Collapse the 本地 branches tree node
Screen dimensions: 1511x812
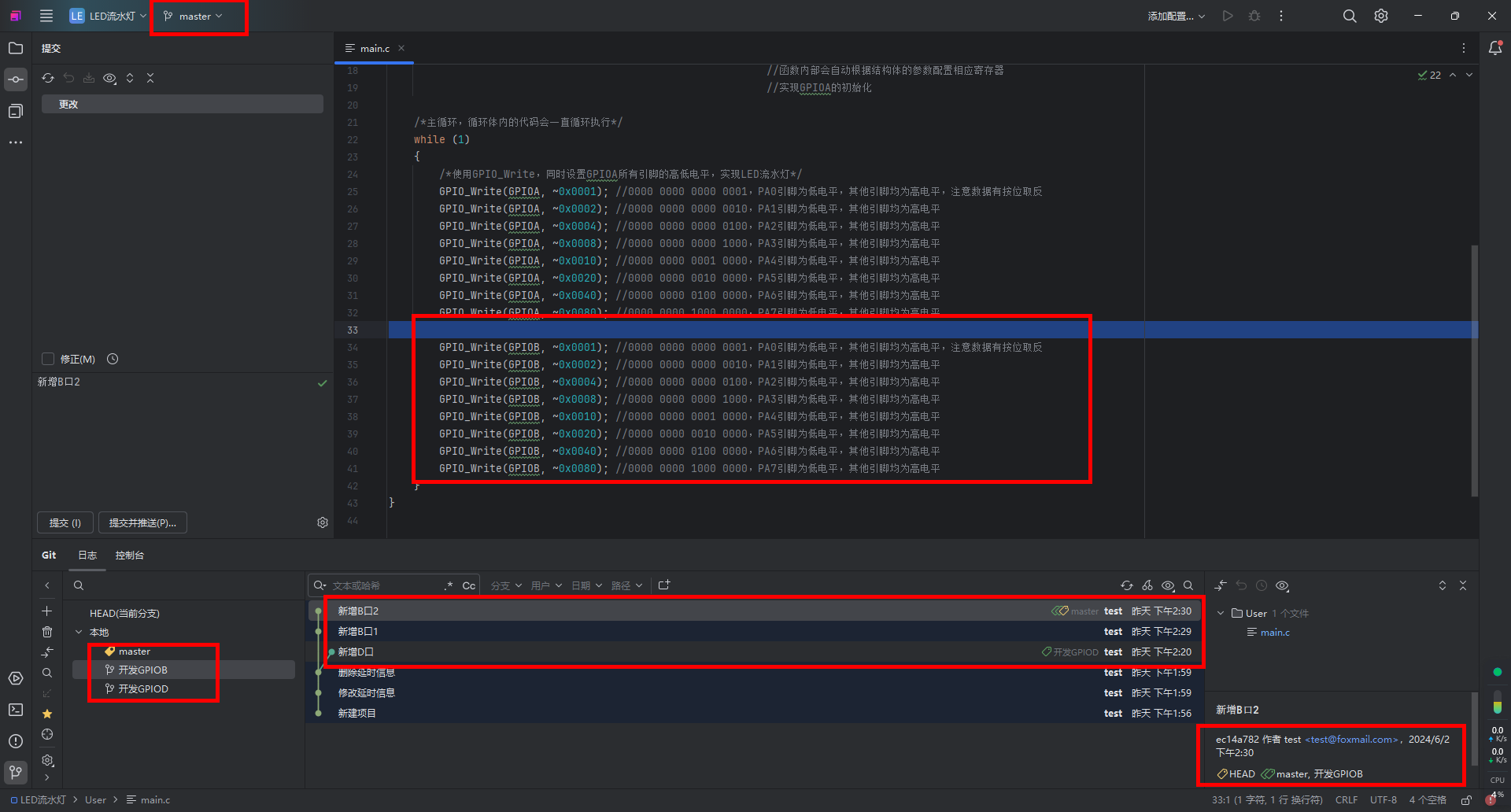click(79, 632)
